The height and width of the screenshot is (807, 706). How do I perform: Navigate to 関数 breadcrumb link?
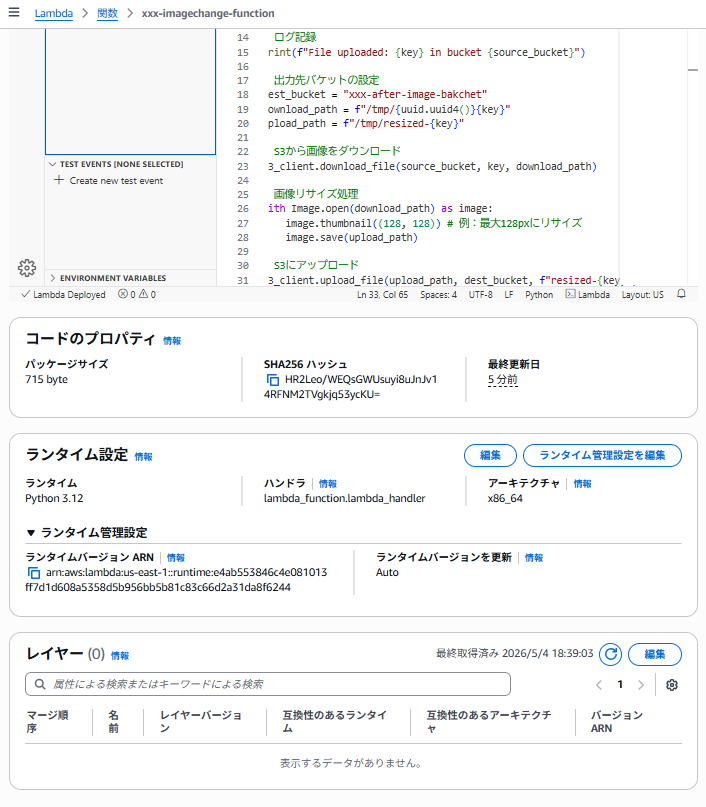click(x=108, y=13)
